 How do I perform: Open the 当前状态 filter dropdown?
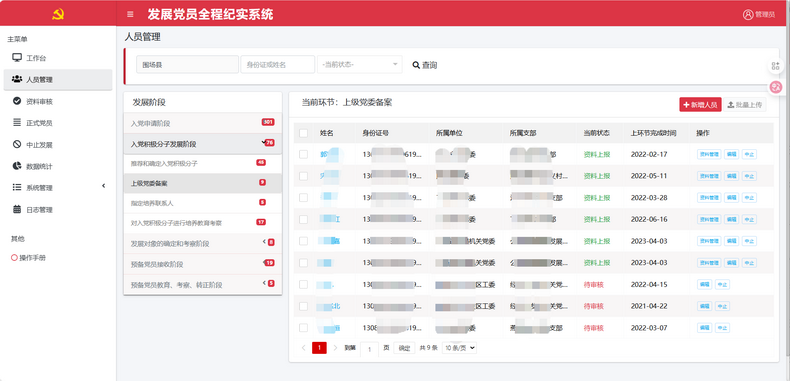tap(360, 65)
